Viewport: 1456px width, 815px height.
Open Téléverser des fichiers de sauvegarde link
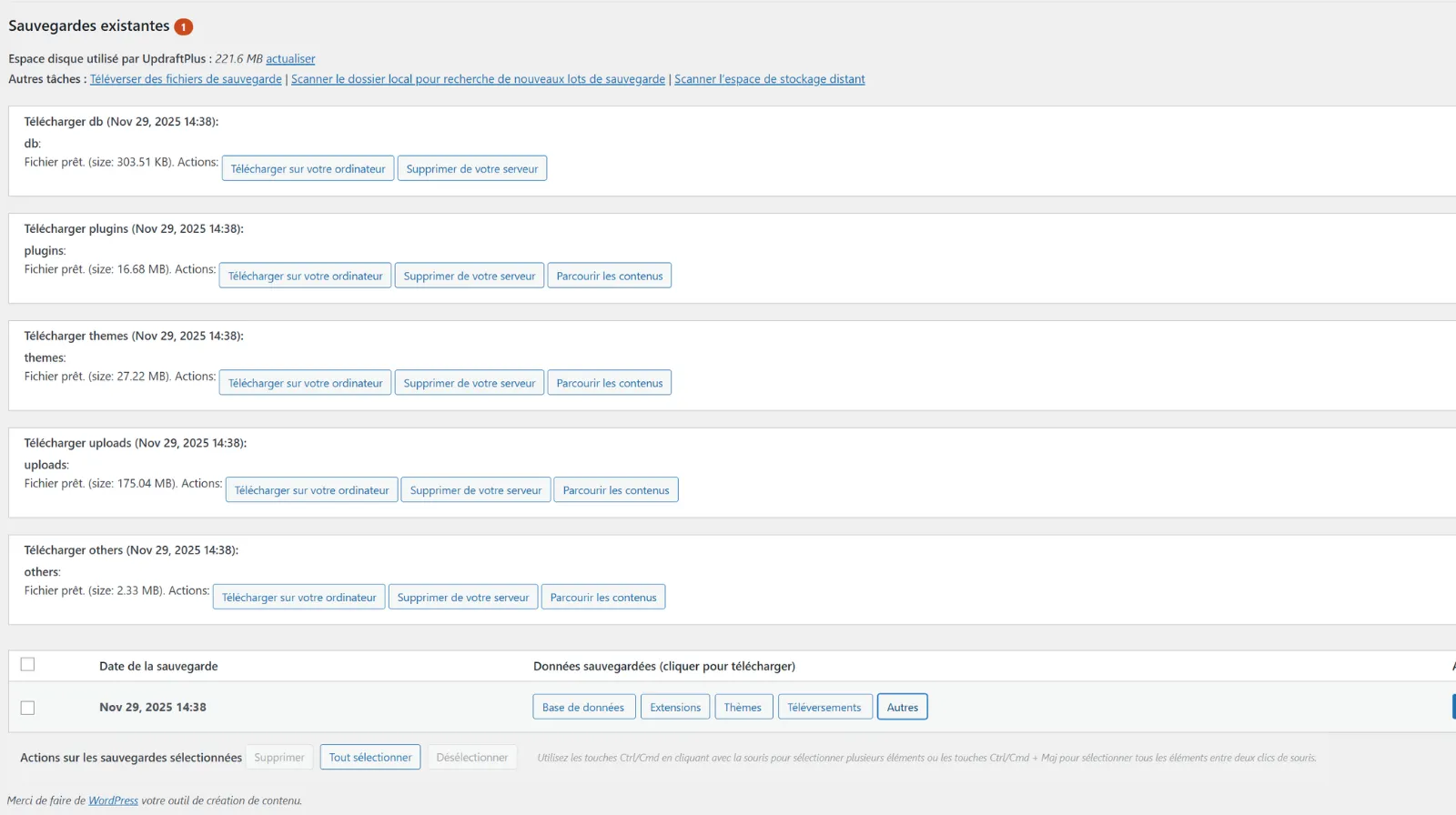(186, 79)
